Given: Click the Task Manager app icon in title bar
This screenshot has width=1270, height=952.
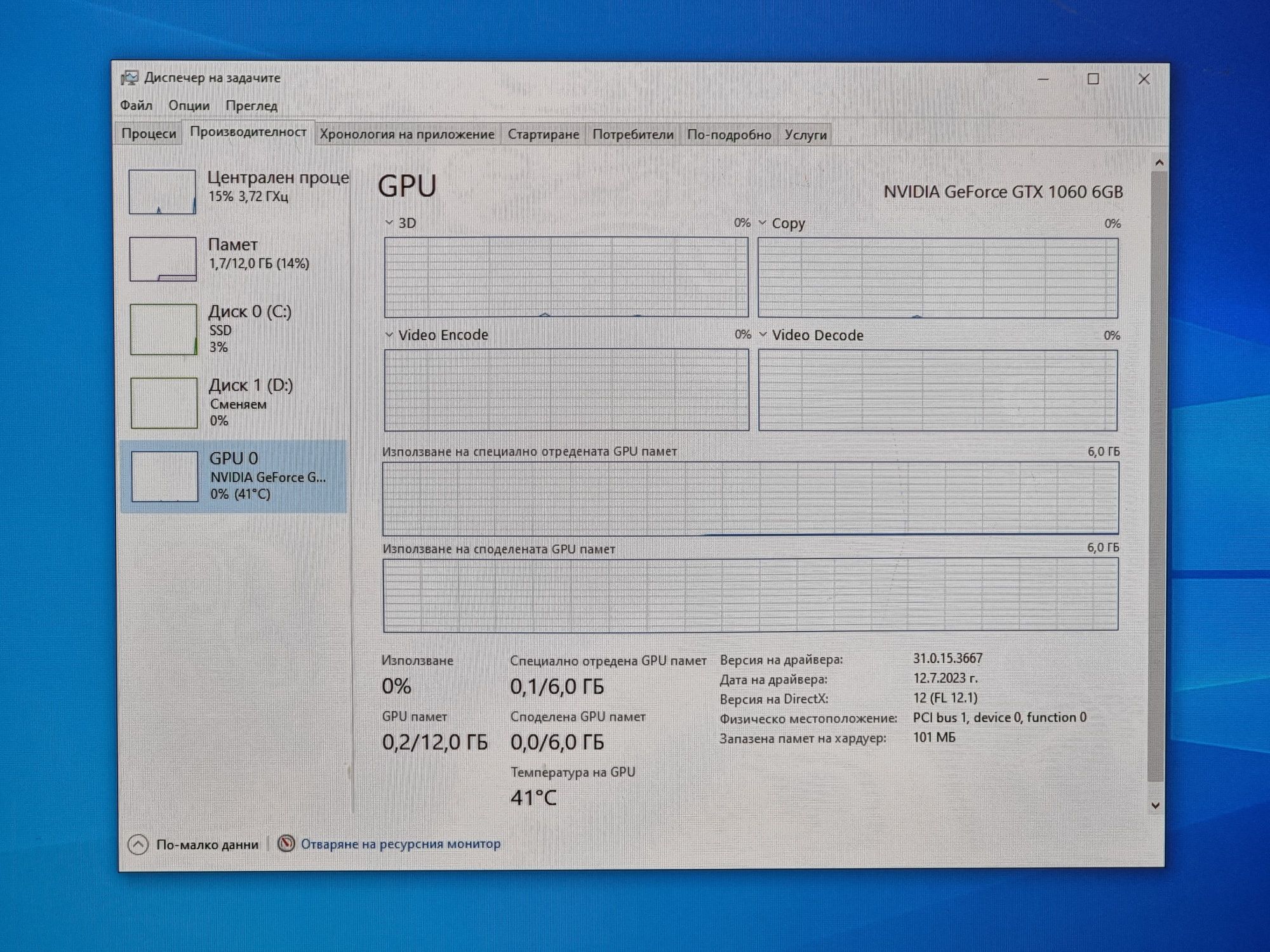Looking at the screenshot, I should click(130, 78).
